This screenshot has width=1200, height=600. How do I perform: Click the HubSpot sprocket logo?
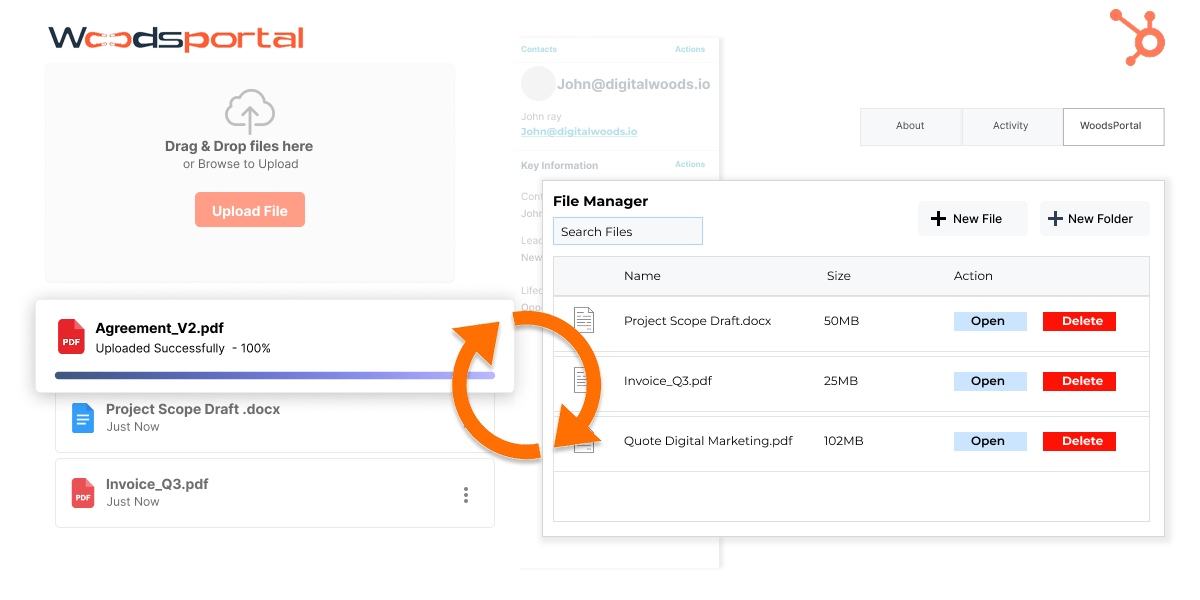pos(1138,35)
